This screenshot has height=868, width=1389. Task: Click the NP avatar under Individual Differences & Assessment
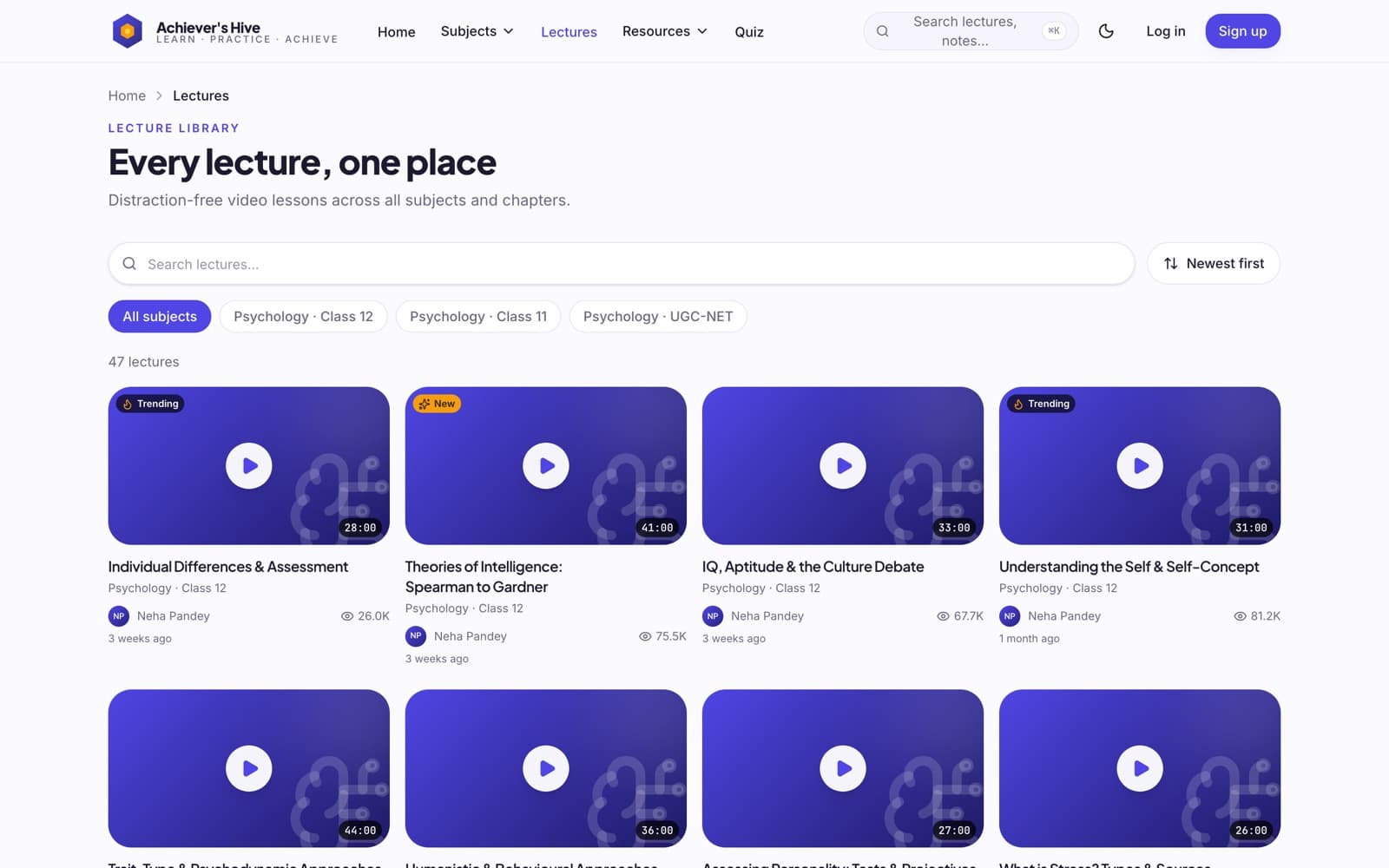pyautogui.click(x=119, y=616)
